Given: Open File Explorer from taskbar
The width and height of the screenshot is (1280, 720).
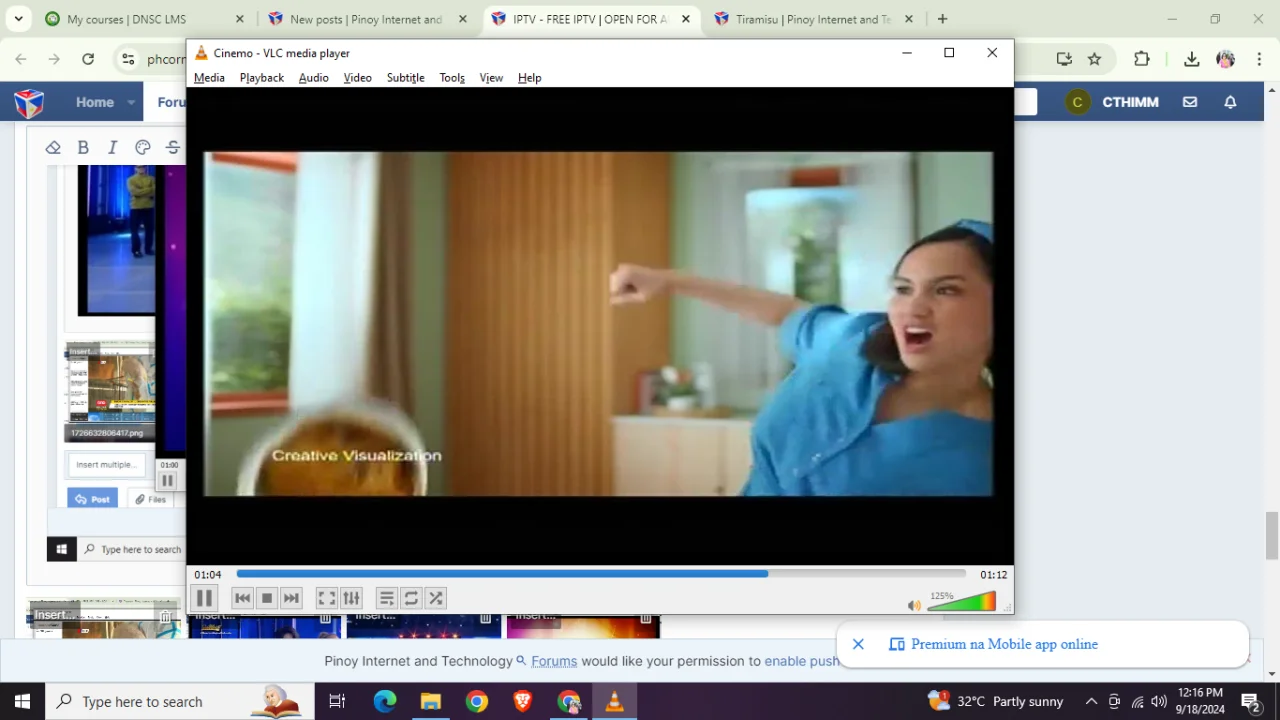Looking at the screenshot, I should [x=430, y=701].
